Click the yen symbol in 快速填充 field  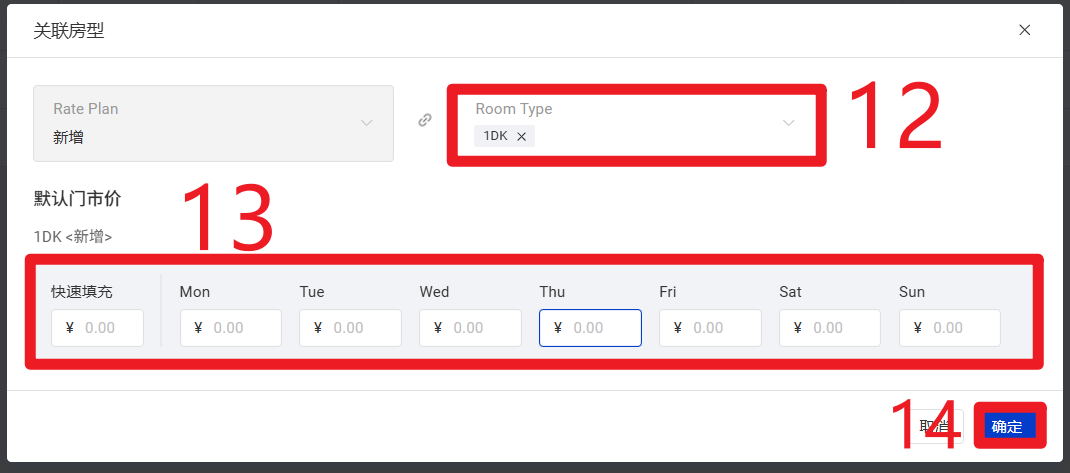(x=69, y=328)
